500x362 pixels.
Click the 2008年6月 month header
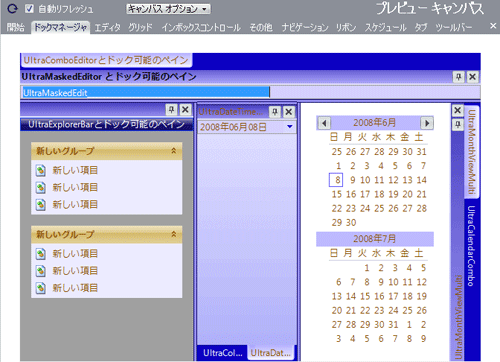click(x=375, y=123)
